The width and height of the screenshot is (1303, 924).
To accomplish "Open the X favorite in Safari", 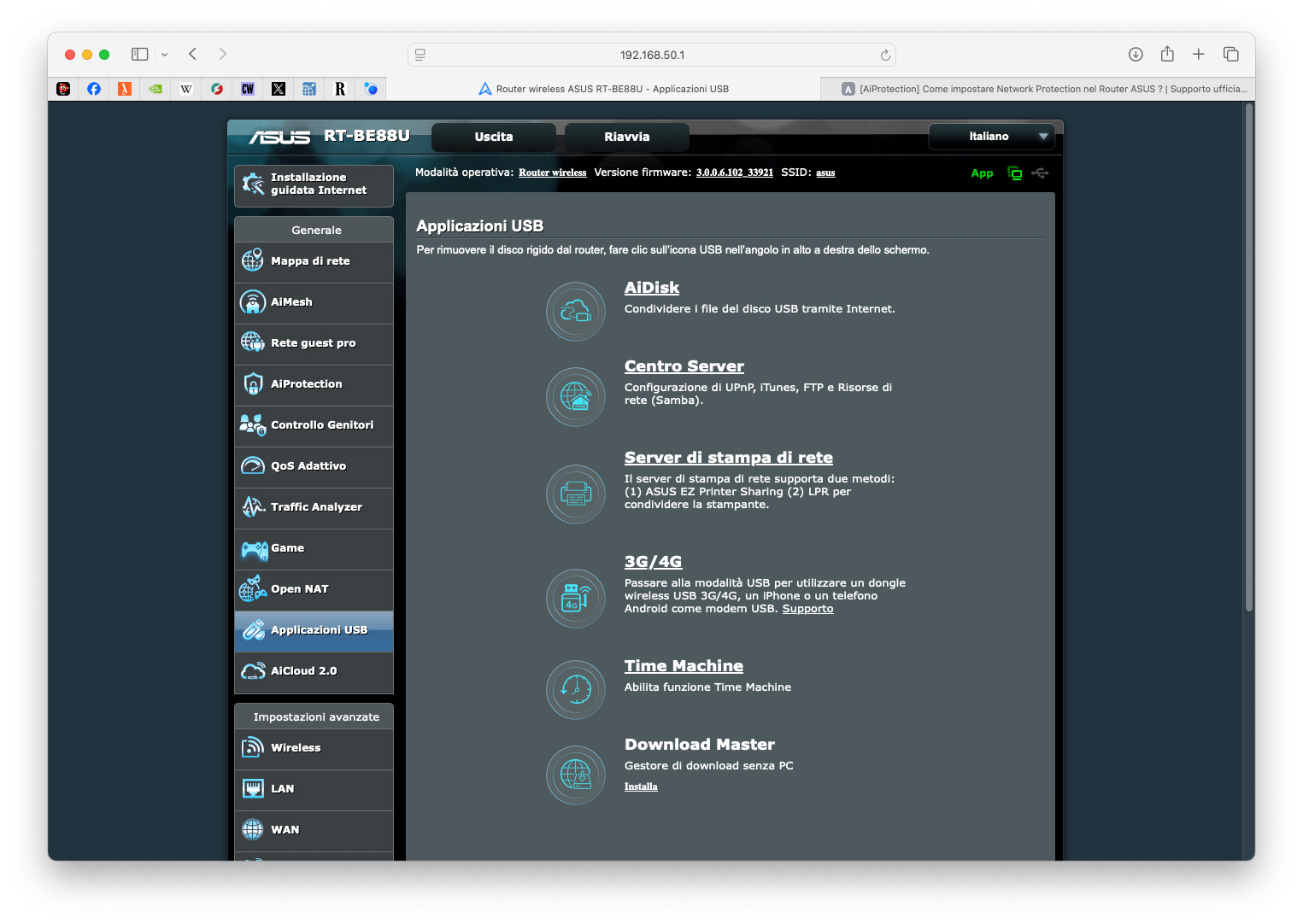I will point(279,89).
